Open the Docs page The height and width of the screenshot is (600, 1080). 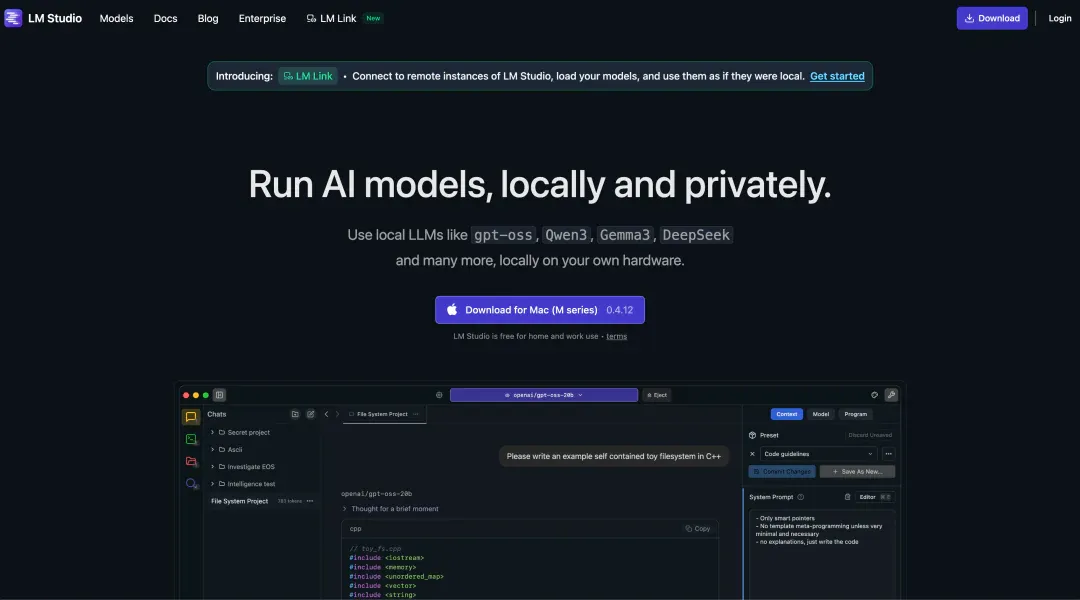click(x=165, y=19)
